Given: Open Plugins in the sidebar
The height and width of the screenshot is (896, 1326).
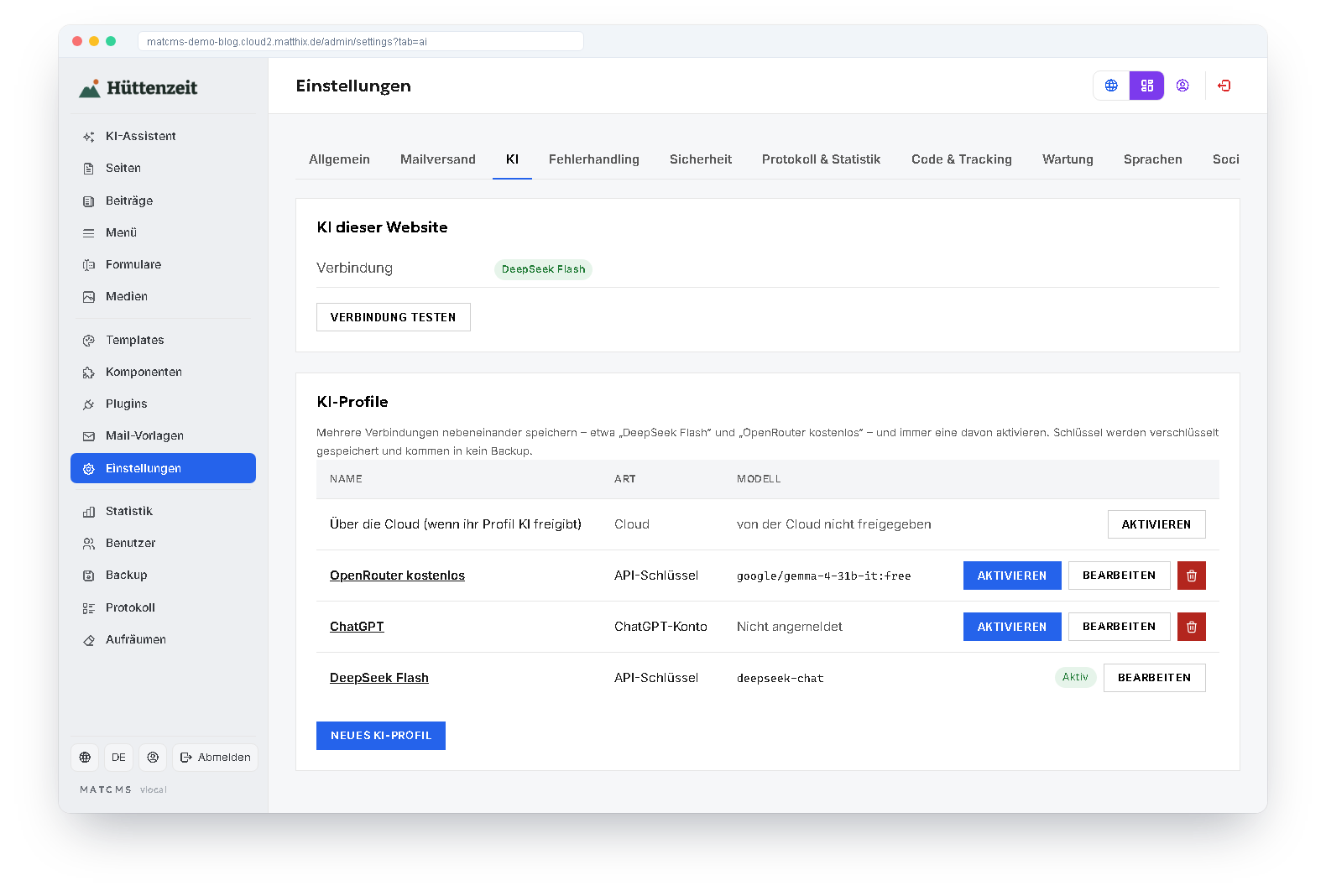Looking at the screenshot, I should 163,404.
